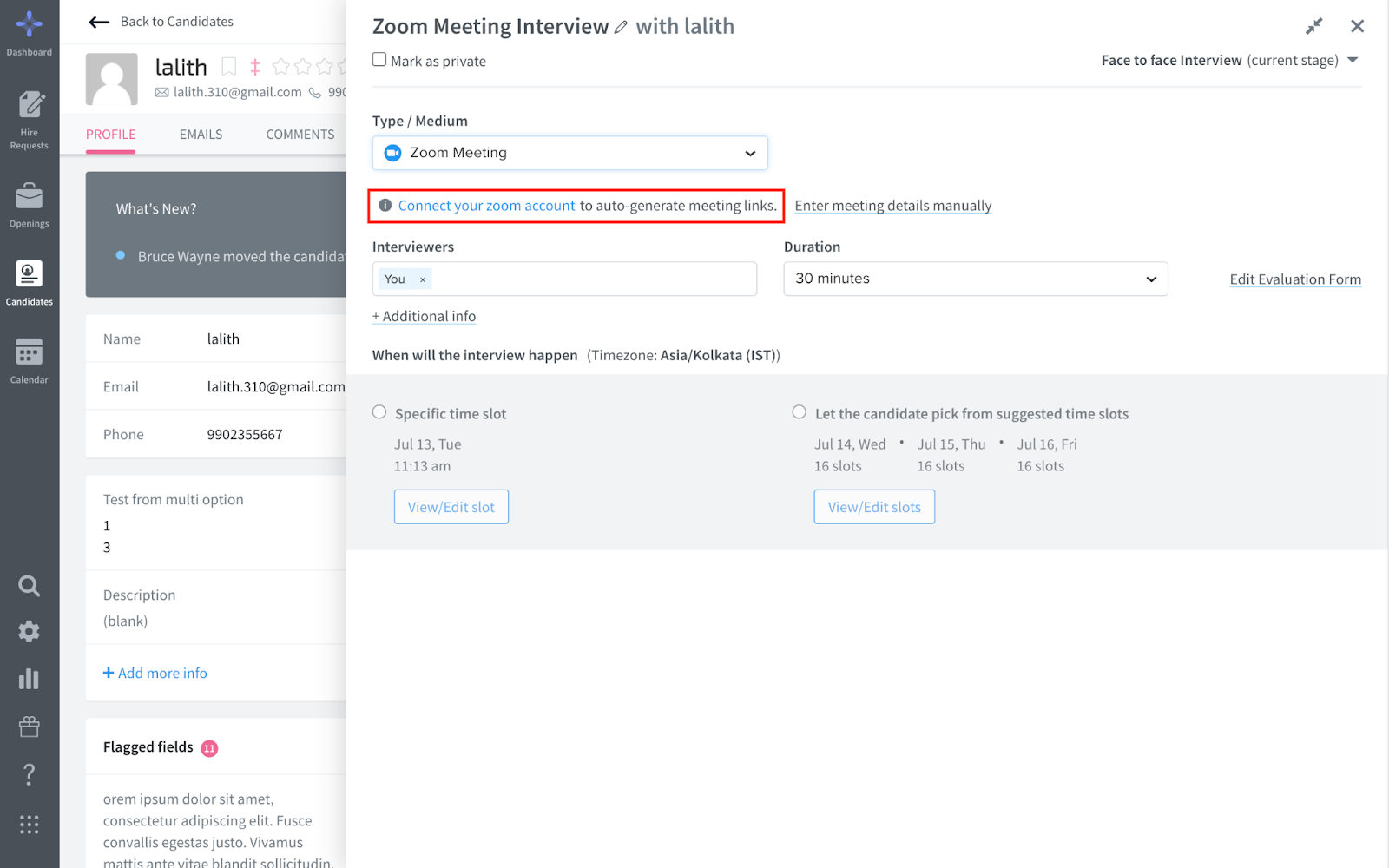Viewport: 1389px width, 868px height.
Task: Switch to the COMMENTS tab
Action: (300, 135)
